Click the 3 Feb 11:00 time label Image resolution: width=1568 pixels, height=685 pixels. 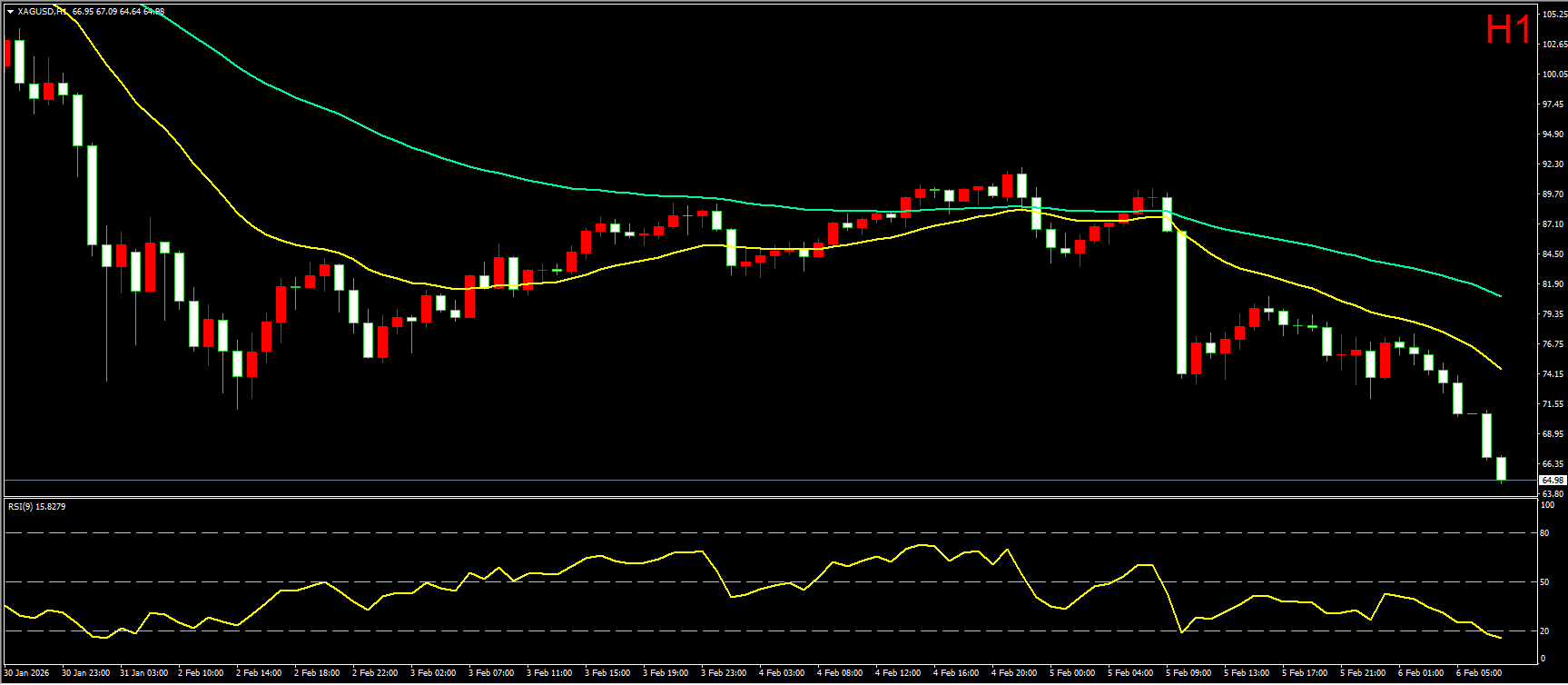pos(549,673)
